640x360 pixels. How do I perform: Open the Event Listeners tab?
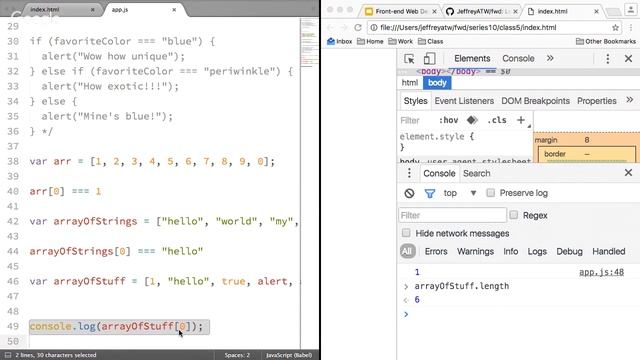[x=464, y=101]
